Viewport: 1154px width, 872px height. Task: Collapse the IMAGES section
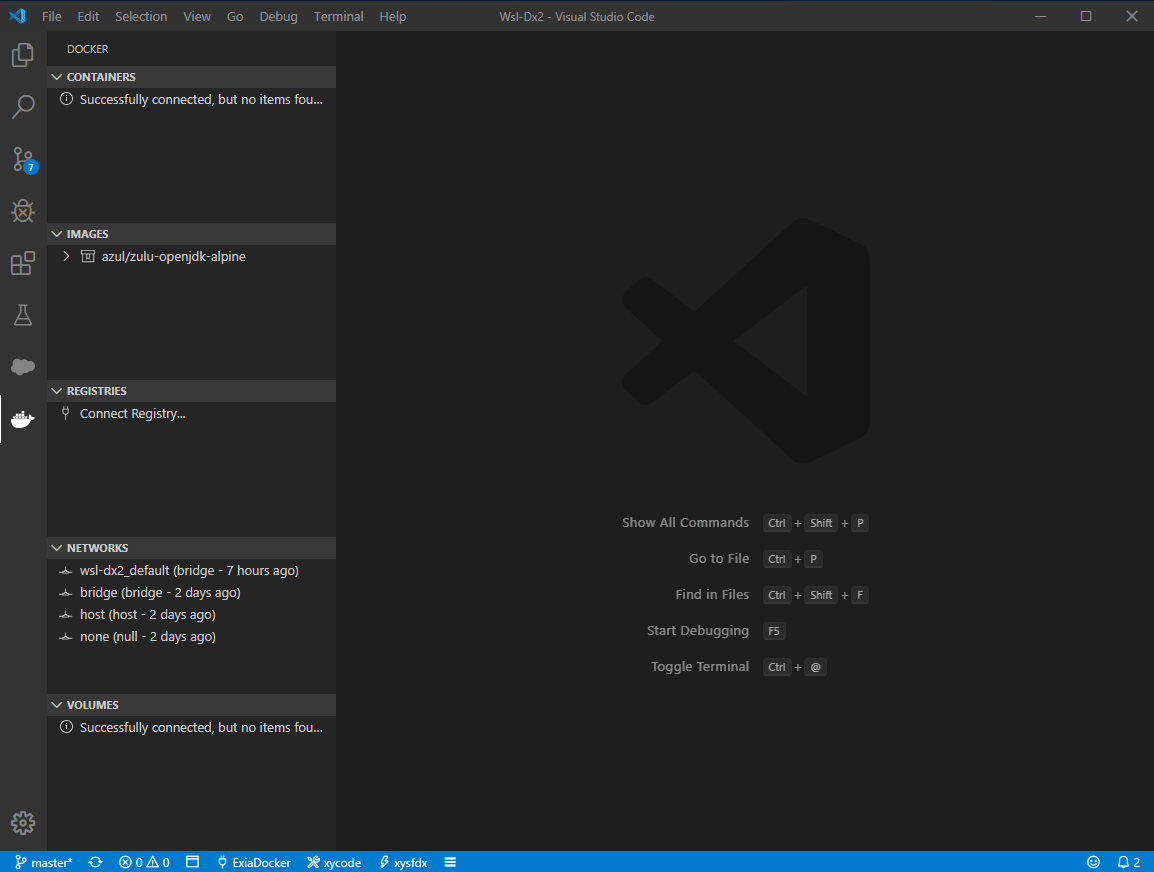click(57, 233)
